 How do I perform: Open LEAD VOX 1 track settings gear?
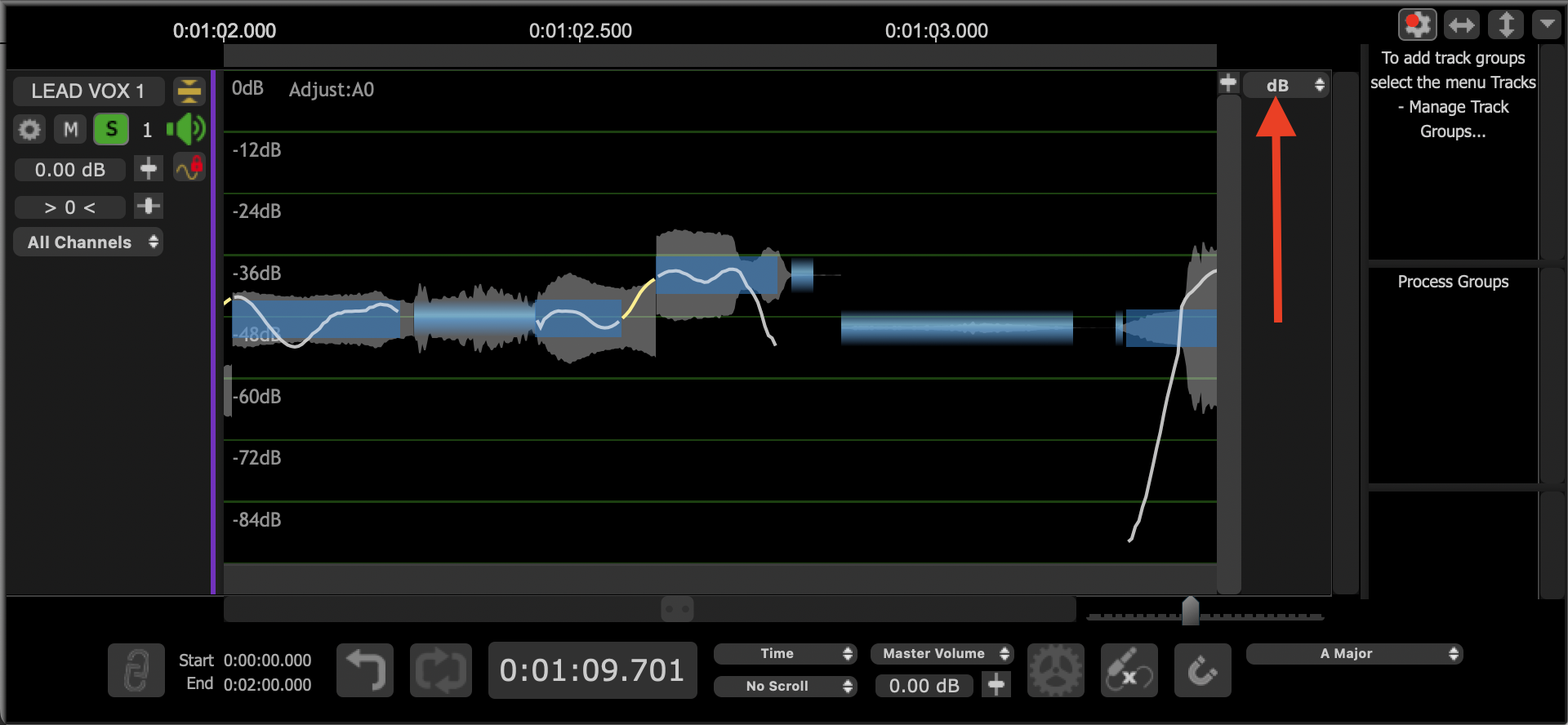(x=30, y=129)
